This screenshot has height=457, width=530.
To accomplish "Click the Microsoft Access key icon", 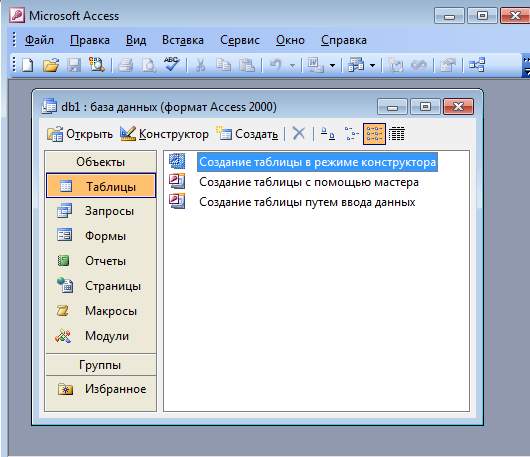I will tap(17, 15).
